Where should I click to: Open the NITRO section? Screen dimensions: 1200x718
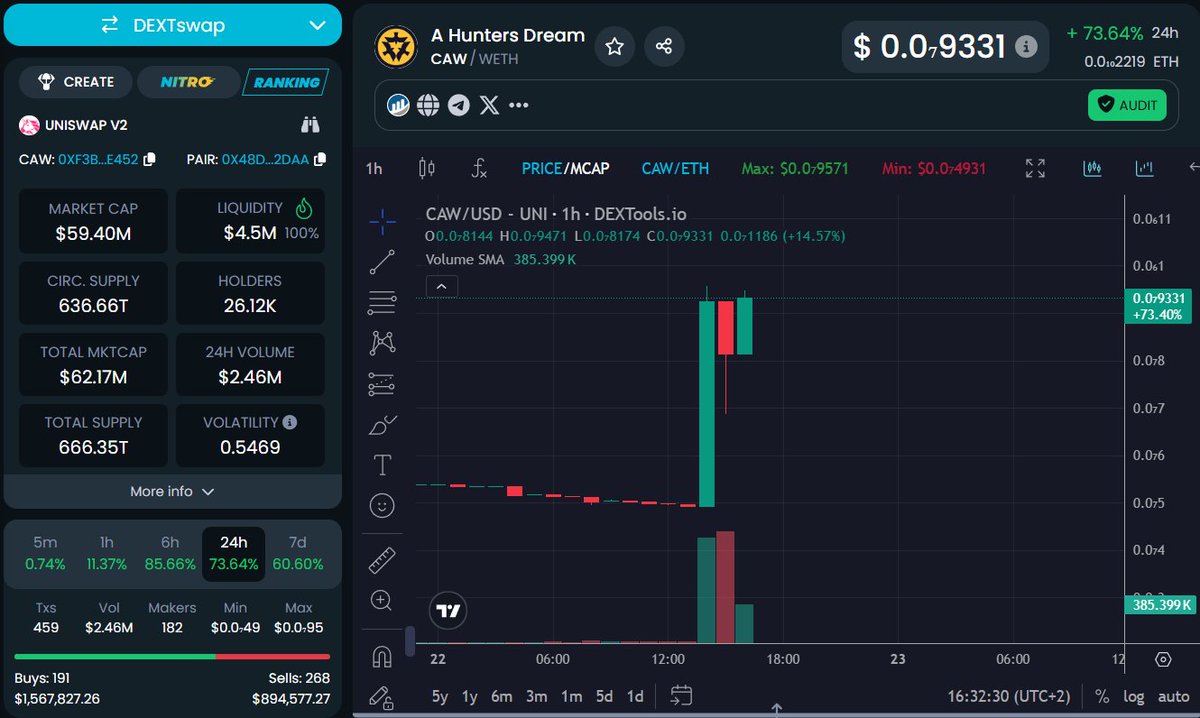click(187, 82)
